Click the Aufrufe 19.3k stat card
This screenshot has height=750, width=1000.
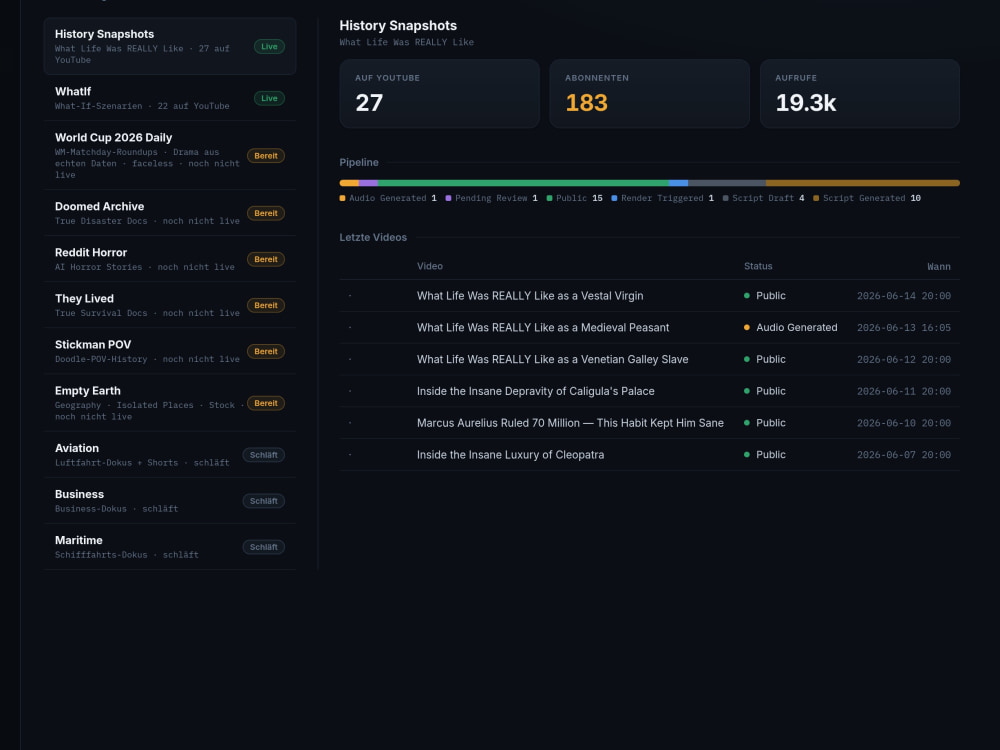pyautogui.click(x=860, y=94)
